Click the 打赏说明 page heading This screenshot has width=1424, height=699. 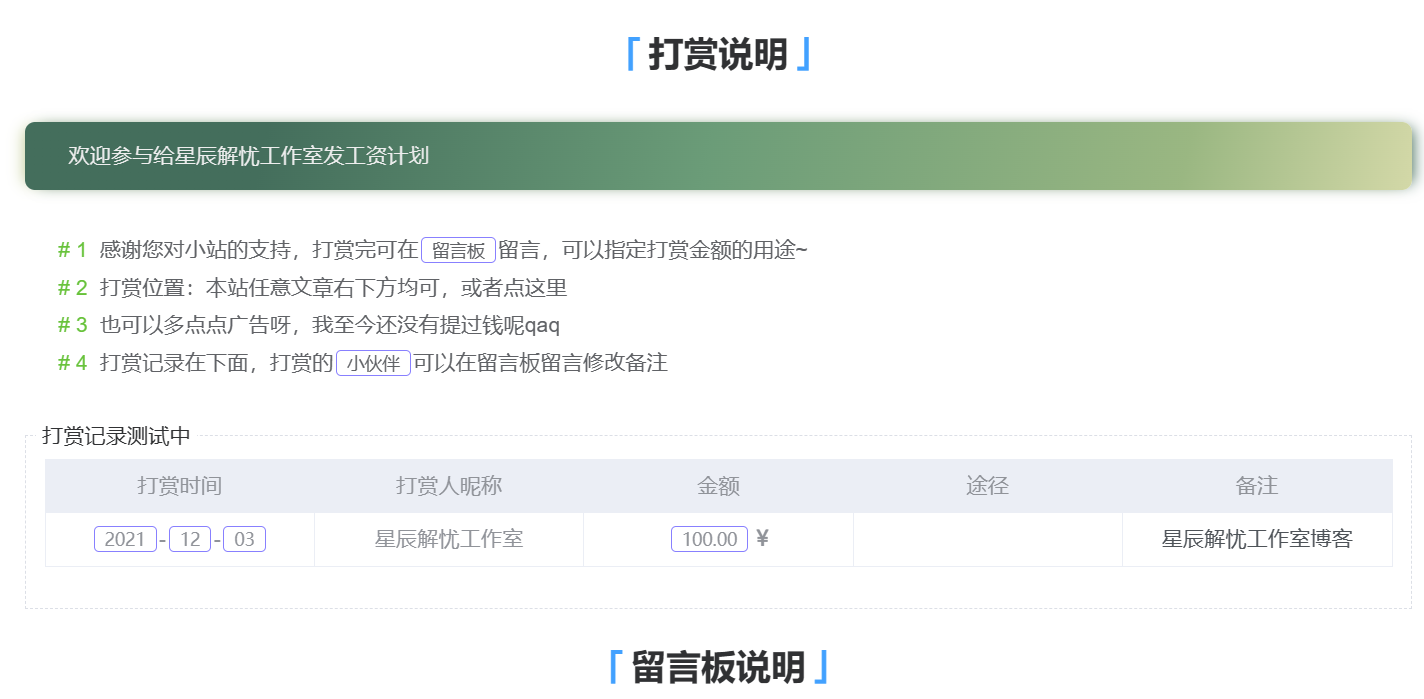(712, 53)
